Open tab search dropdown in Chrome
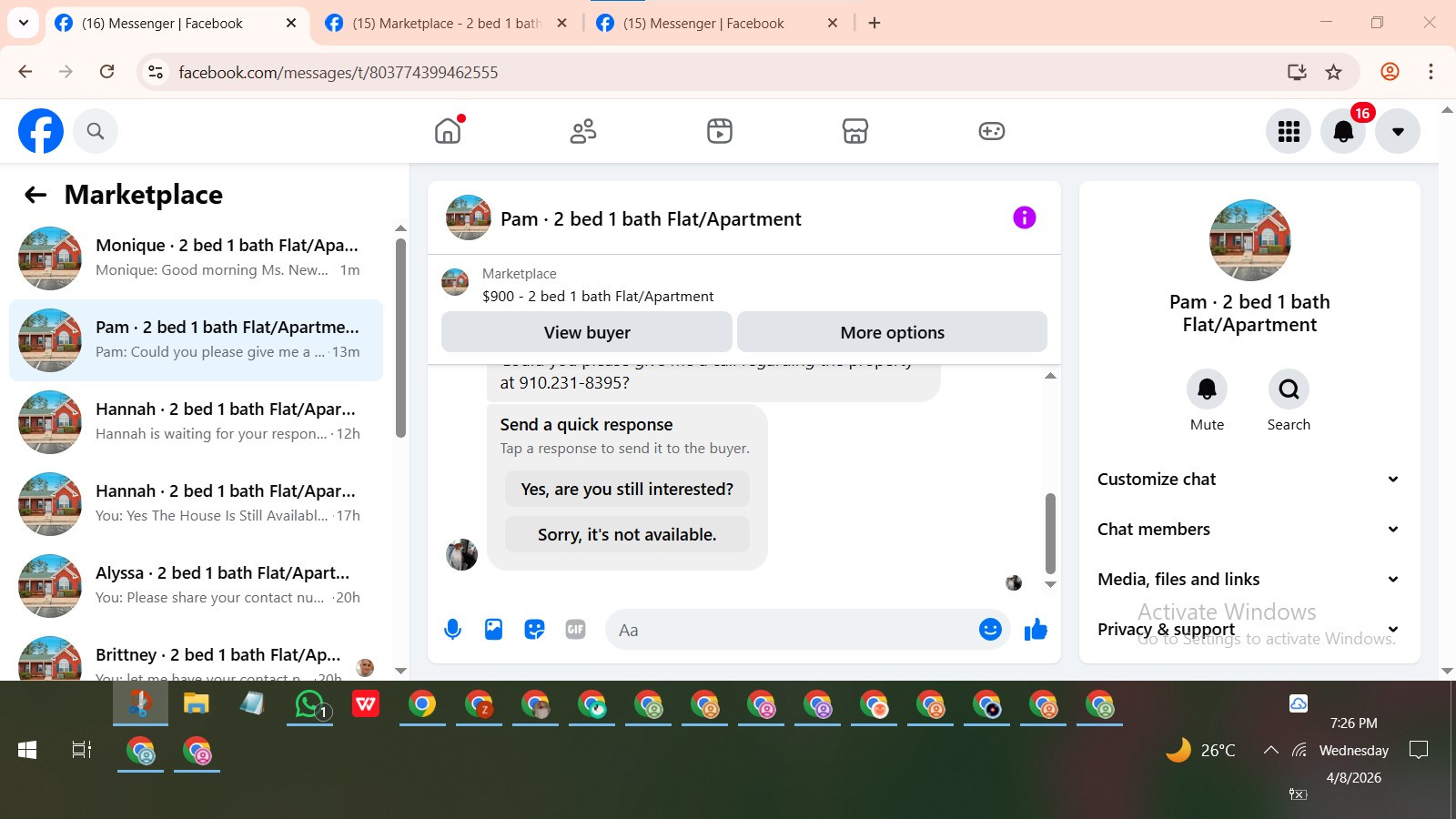The width and height of the screenshot is (1456, 819). click(23, 23)
